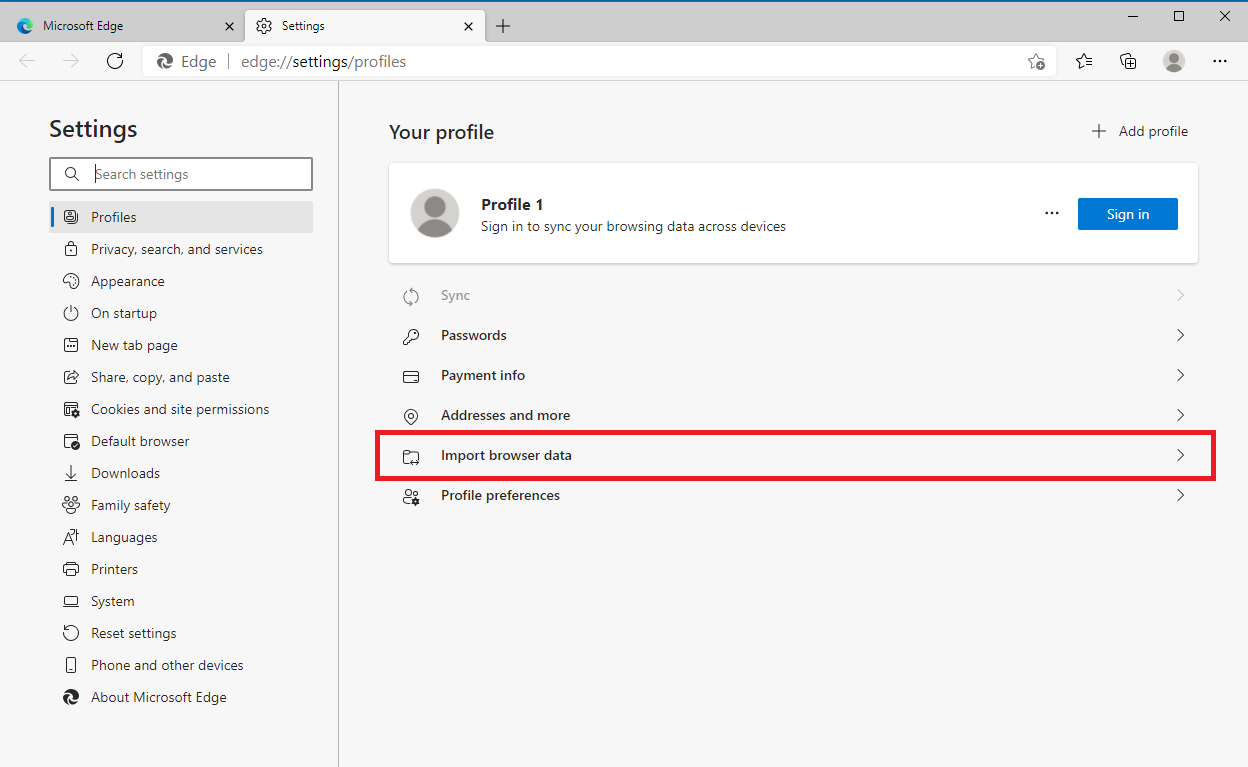This screenshot has height=767, width=1248.
Task: Click the Share, copy, and paste icon
Action: coord(71,377)
